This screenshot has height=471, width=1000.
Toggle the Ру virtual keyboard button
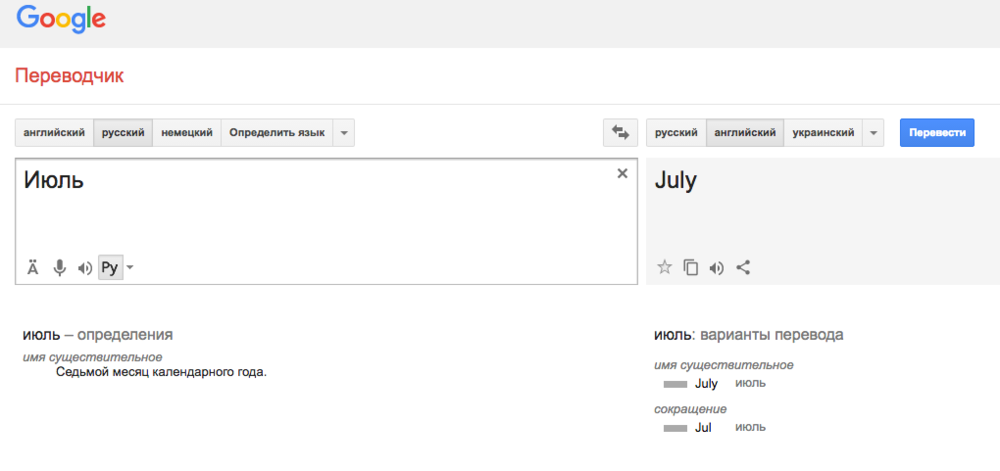pos(110,267)
